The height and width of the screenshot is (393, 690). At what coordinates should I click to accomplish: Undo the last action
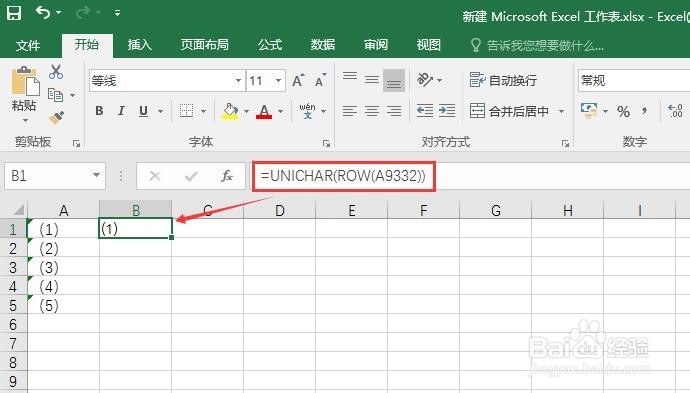43,12
